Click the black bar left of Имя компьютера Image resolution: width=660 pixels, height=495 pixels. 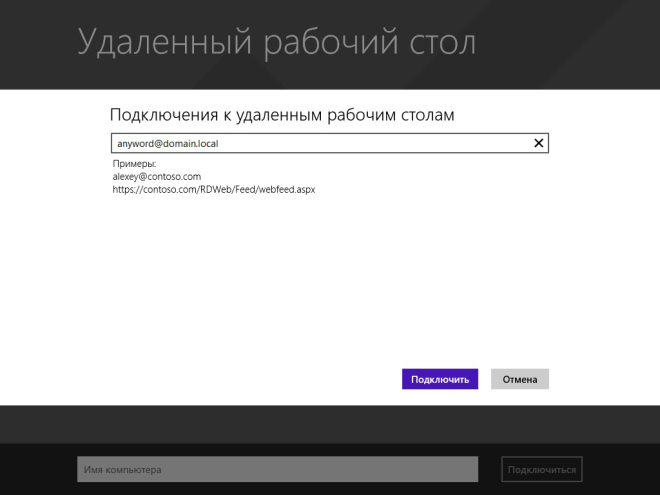(x=38, y=469)
